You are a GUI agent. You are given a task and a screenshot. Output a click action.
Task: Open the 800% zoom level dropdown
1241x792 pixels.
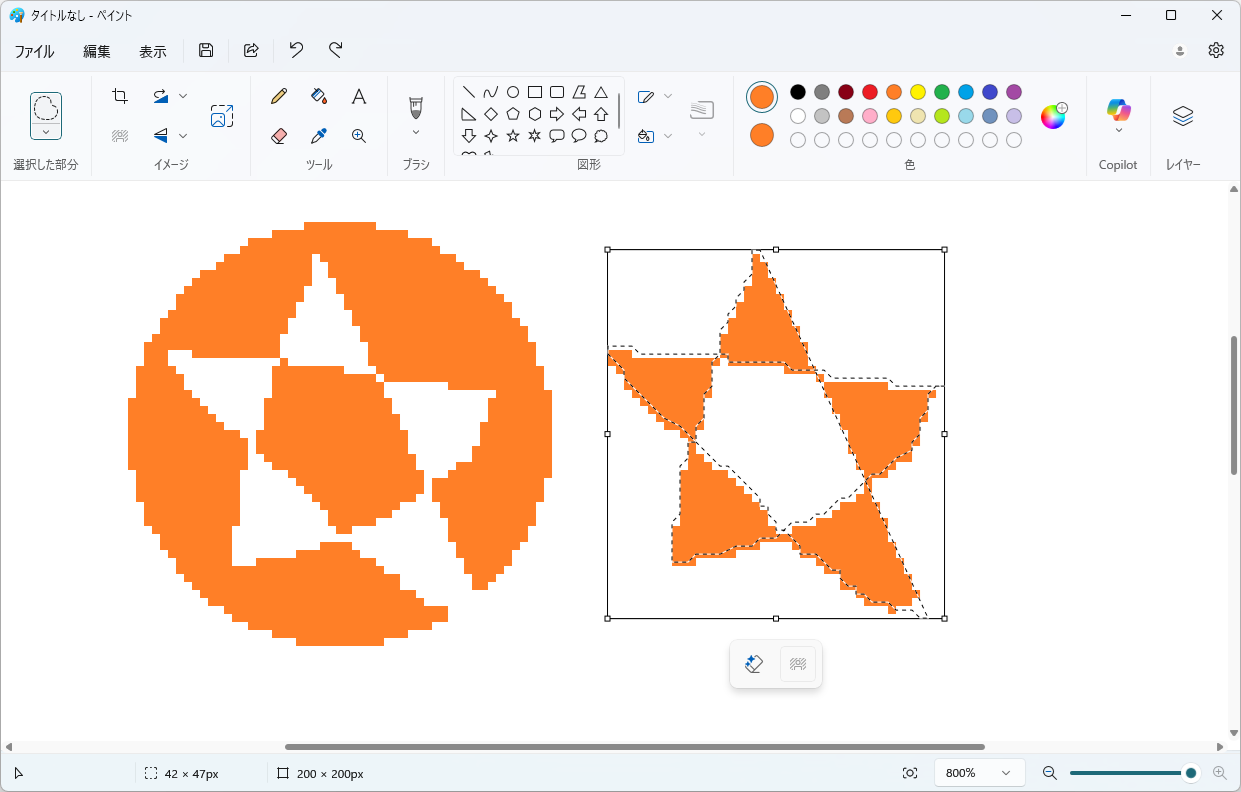[x=980, y=773]
